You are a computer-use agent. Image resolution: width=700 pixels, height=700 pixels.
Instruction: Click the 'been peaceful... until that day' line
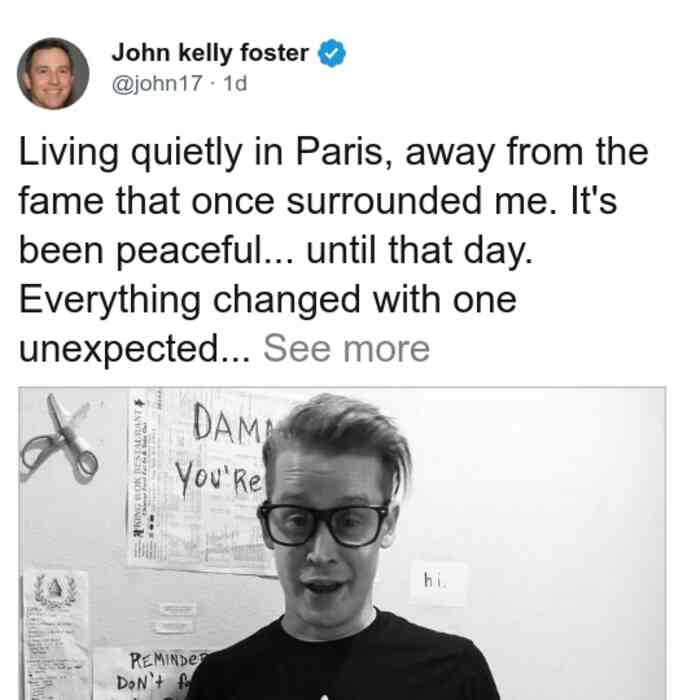tap(276, 251)
